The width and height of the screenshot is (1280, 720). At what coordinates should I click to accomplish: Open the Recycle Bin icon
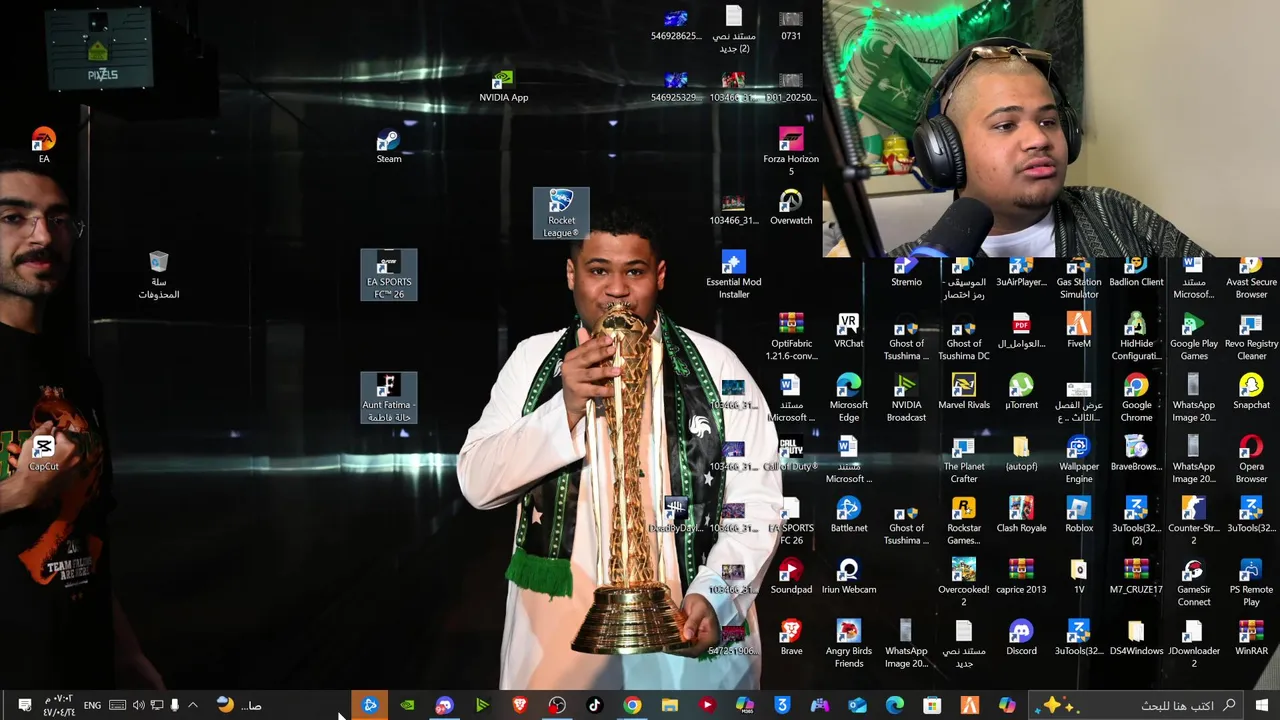[x=158, y=275]
